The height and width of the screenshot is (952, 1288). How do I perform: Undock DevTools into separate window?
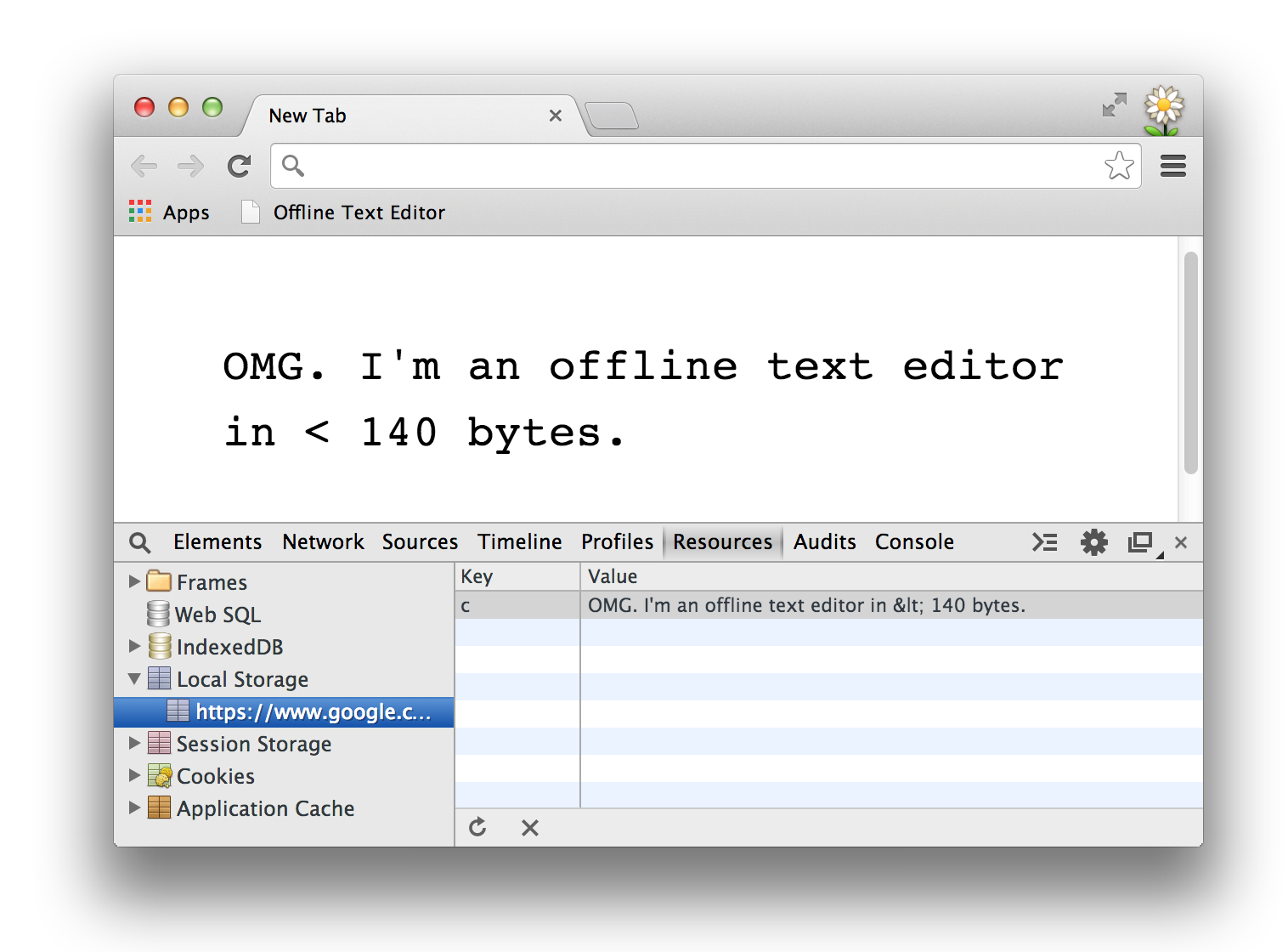[x=1139, y=542]
